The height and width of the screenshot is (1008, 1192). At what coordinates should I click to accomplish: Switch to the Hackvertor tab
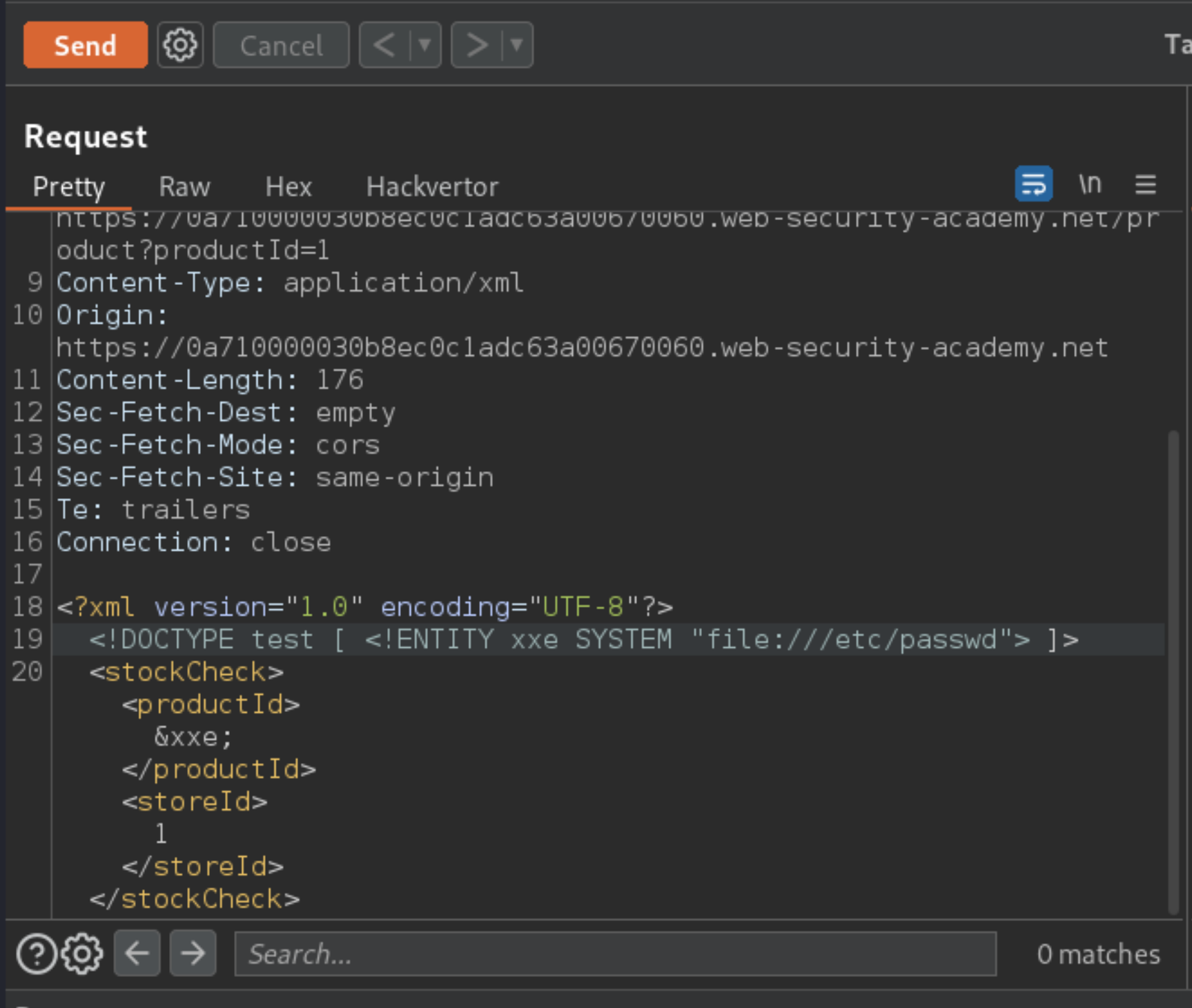click(x=432, y=186)
